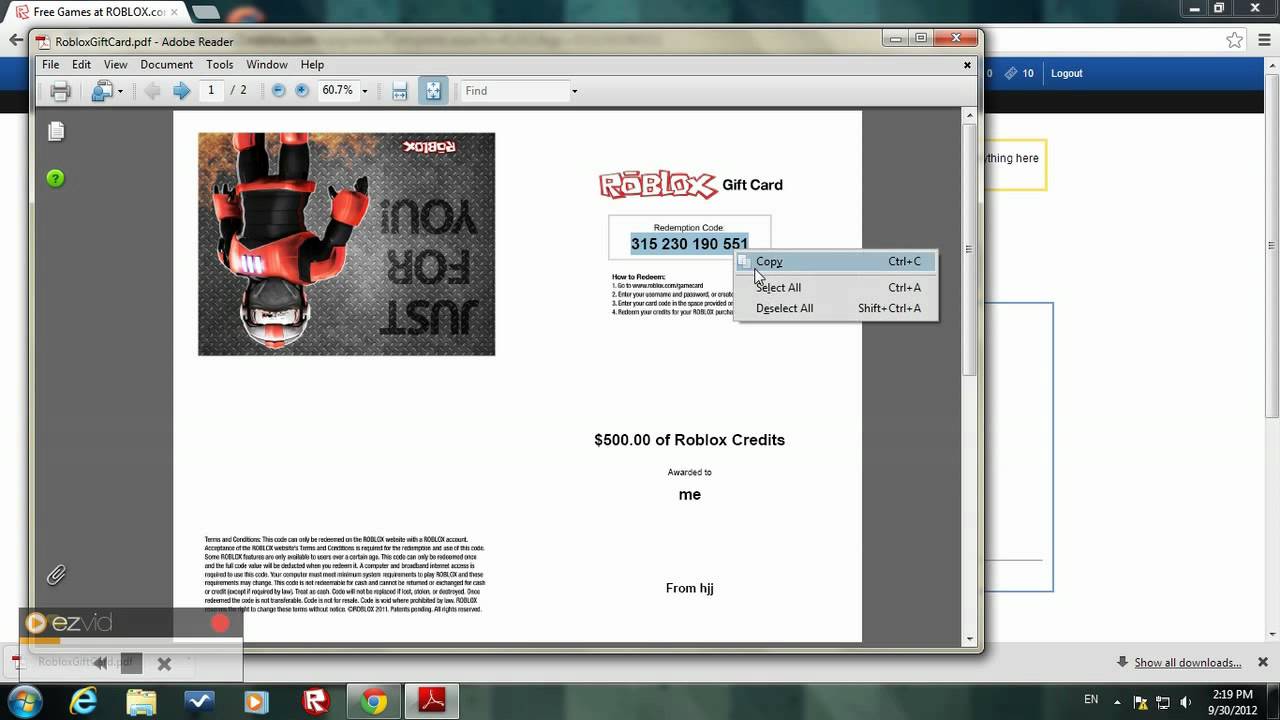This screenshot has height=720, width=1280.
Task: Click the collaborate/share toolbar icon
Action: [101, 91]
